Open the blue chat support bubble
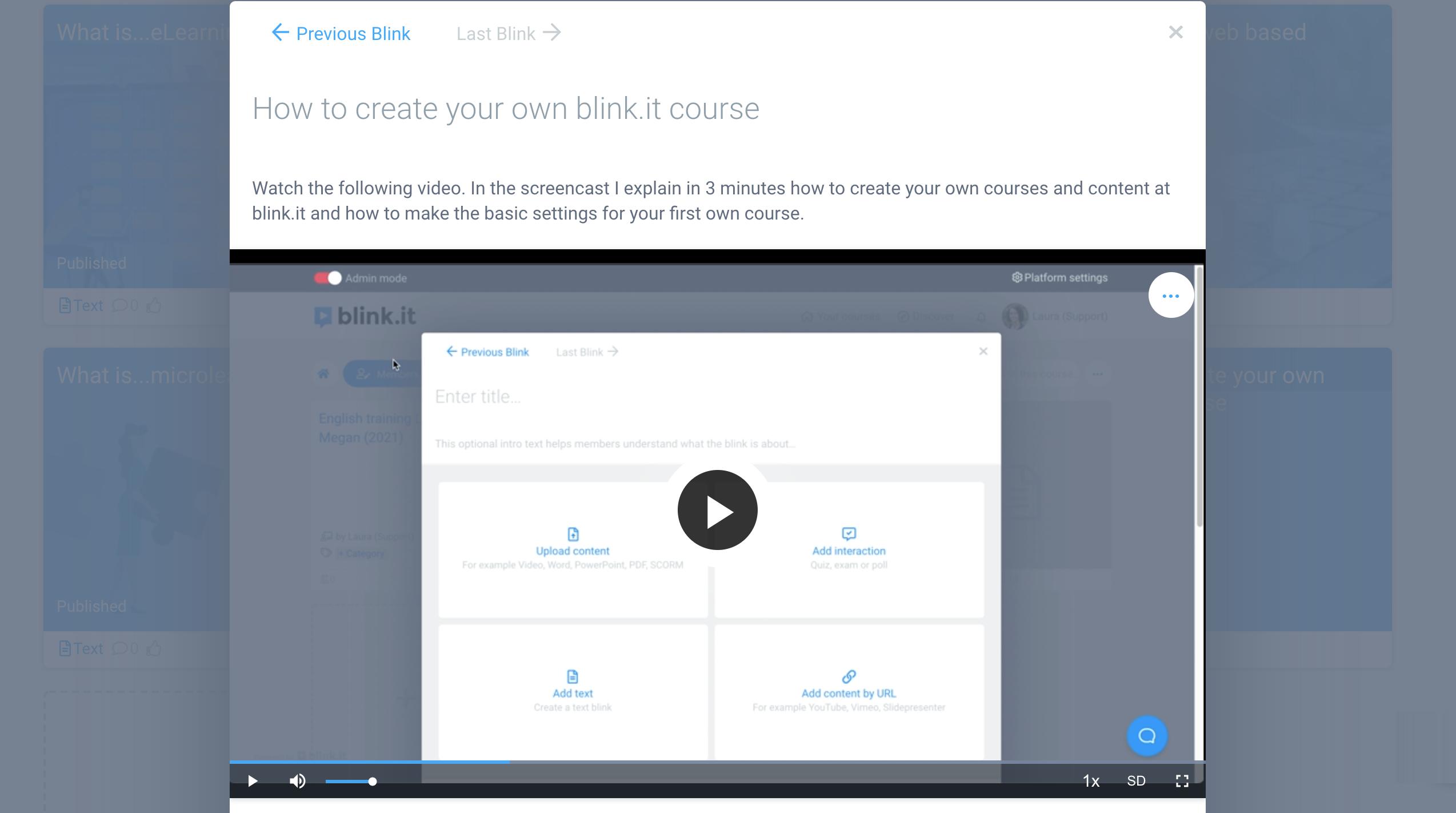This screenshot has width=1456, height=813. click(x=1147, y=736)
